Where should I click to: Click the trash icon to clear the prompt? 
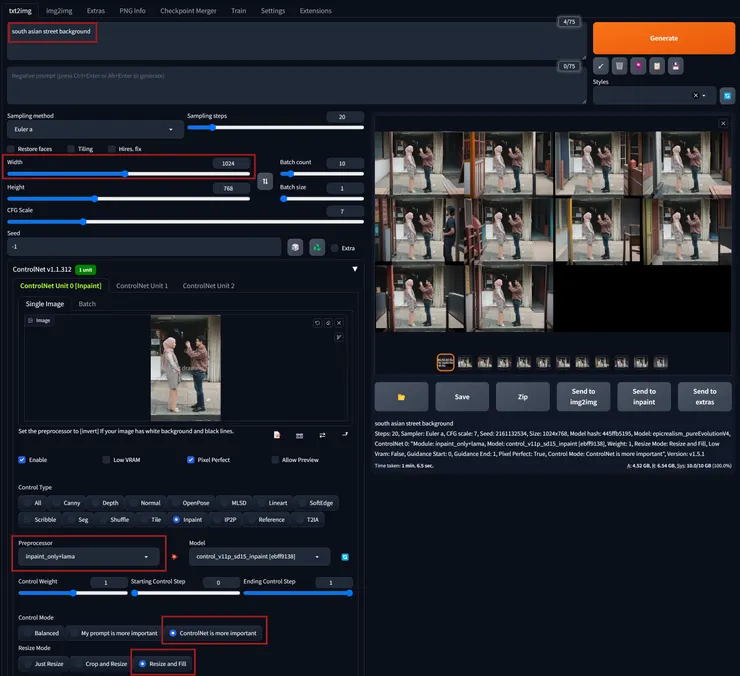coord(620,66)
